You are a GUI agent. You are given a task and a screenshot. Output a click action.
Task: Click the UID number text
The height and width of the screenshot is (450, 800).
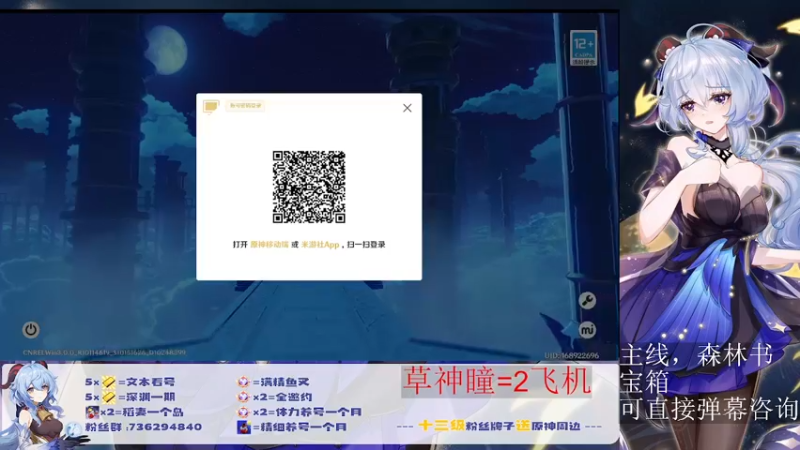pyautogui.click(x=571, y=355)
